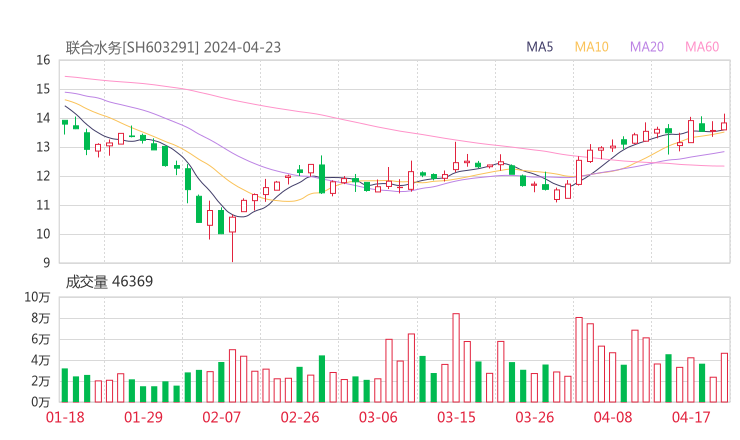Click the first green volume bar at 01-18
740x440 pixels.
coord(65,386)
